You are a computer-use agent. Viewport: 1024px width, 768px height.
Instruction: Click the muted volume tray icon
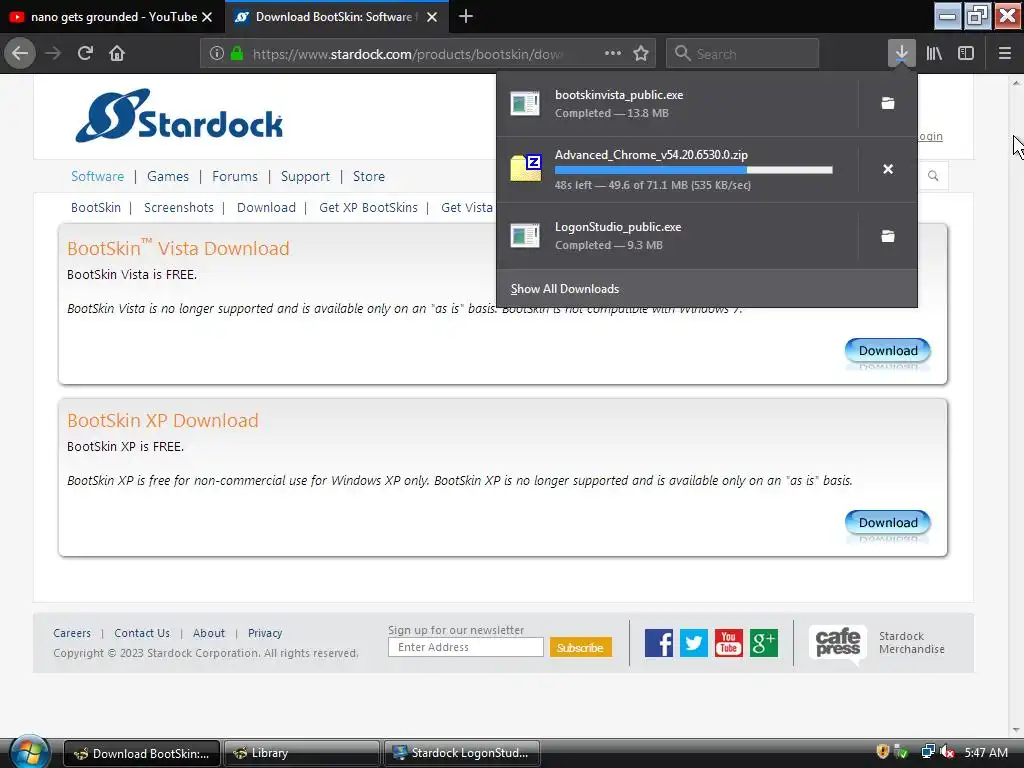(x=947, y=752)
